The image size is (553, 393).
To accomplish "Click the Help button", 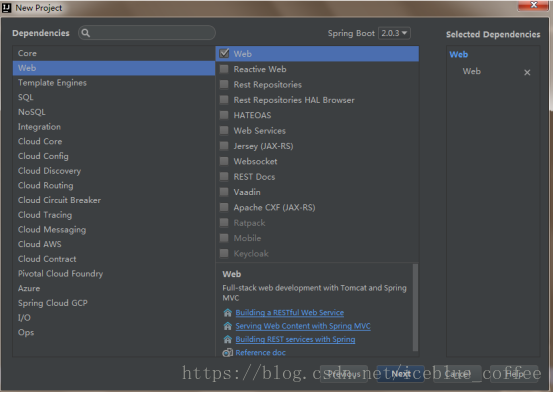I will [514, 374].
